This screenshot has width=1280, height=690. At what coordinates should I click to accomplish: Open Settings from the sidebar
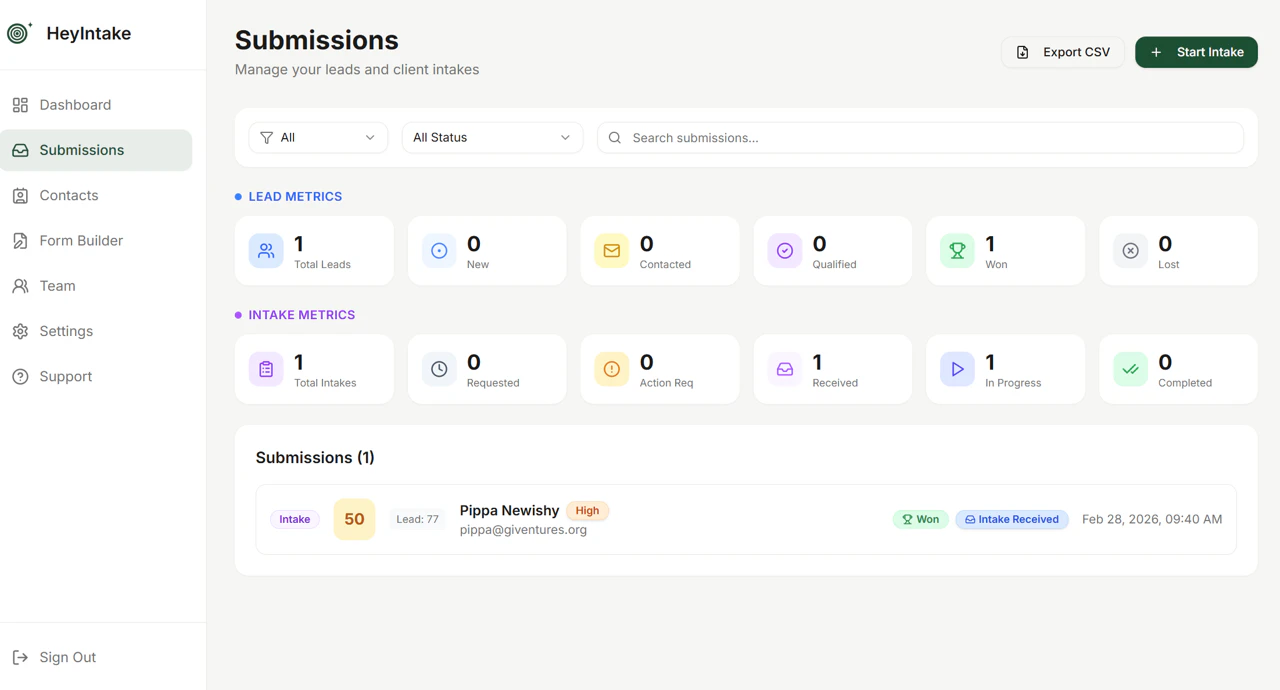pyautogui.click(x=96, y=331)
